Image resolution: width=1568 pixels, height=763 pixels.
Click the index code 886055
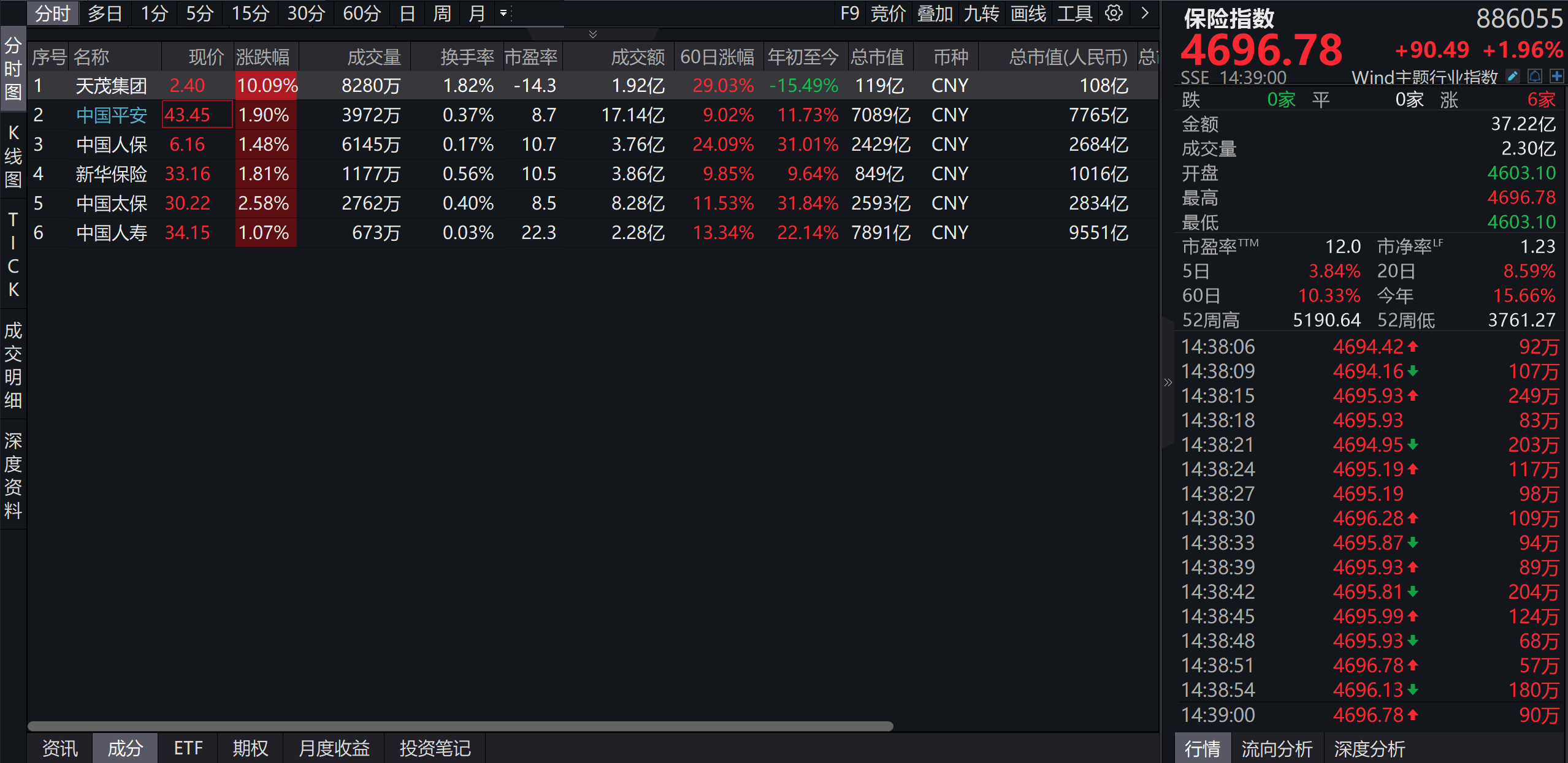[1520, 18]
